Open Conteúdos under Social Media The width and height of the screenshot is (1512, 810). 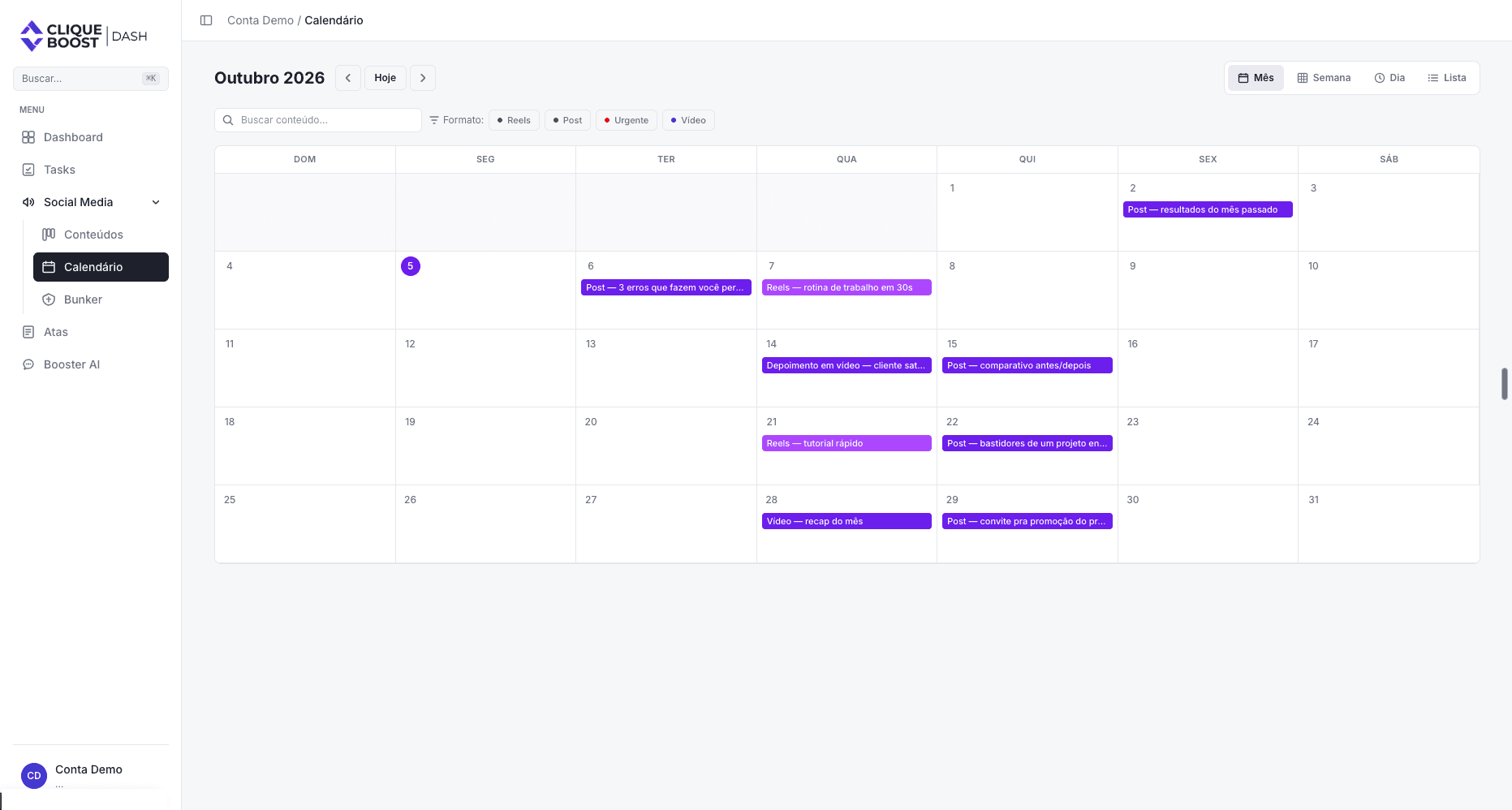[101, 235]
